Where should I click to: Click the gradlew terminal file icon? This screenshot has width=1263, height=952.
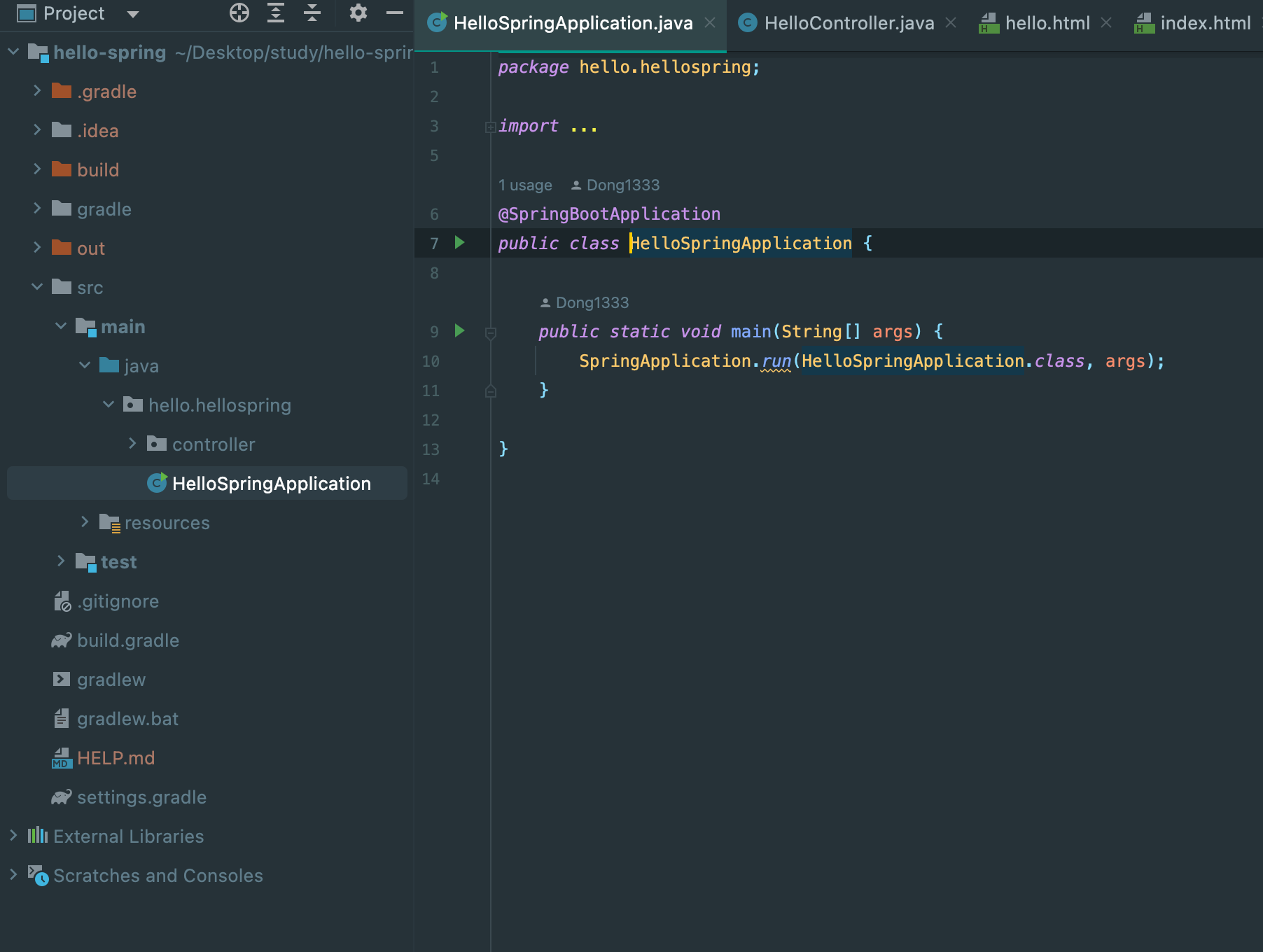tap(62, 679)
